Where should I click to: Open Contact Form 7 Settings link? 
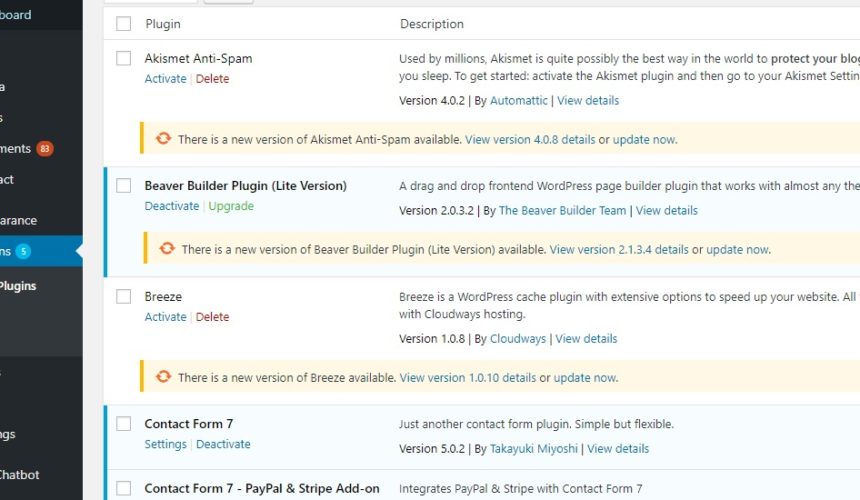point(165,444)
